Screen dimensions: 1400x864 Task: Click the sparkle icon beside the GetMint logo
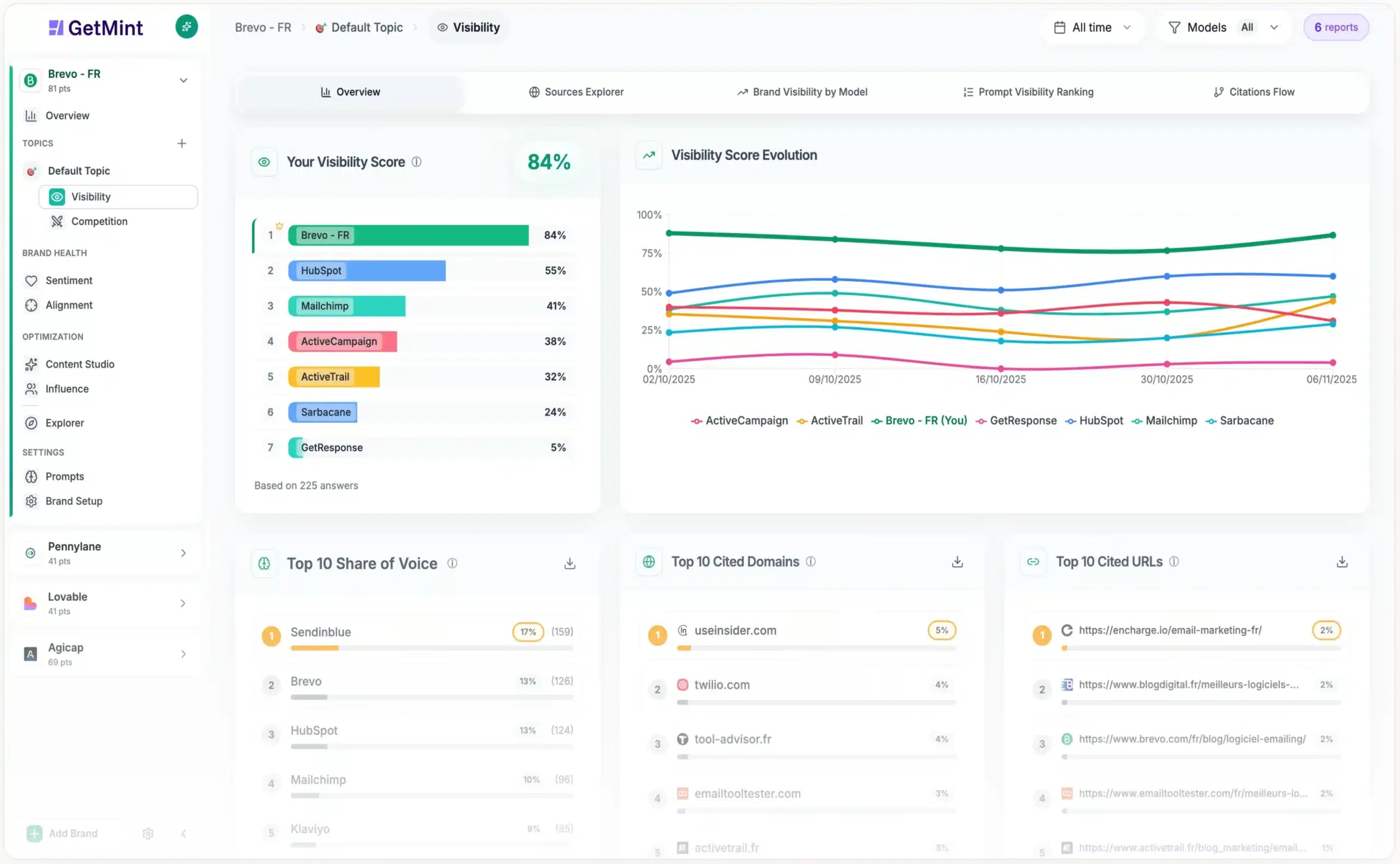187,26
